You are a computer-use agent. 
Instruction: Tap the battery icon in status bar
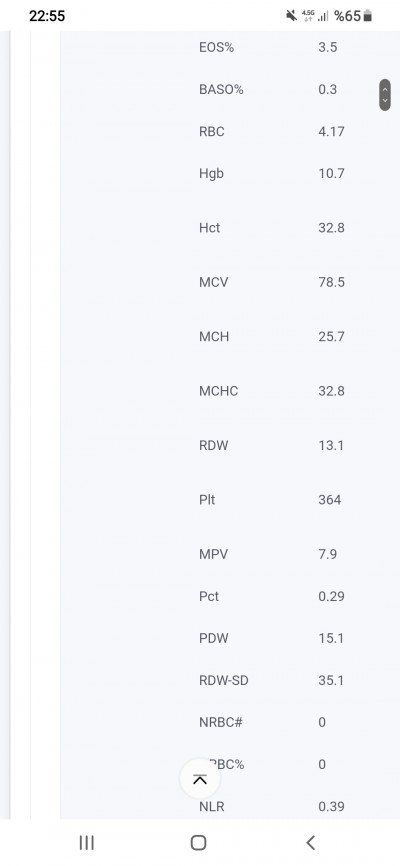coord(368,16)
